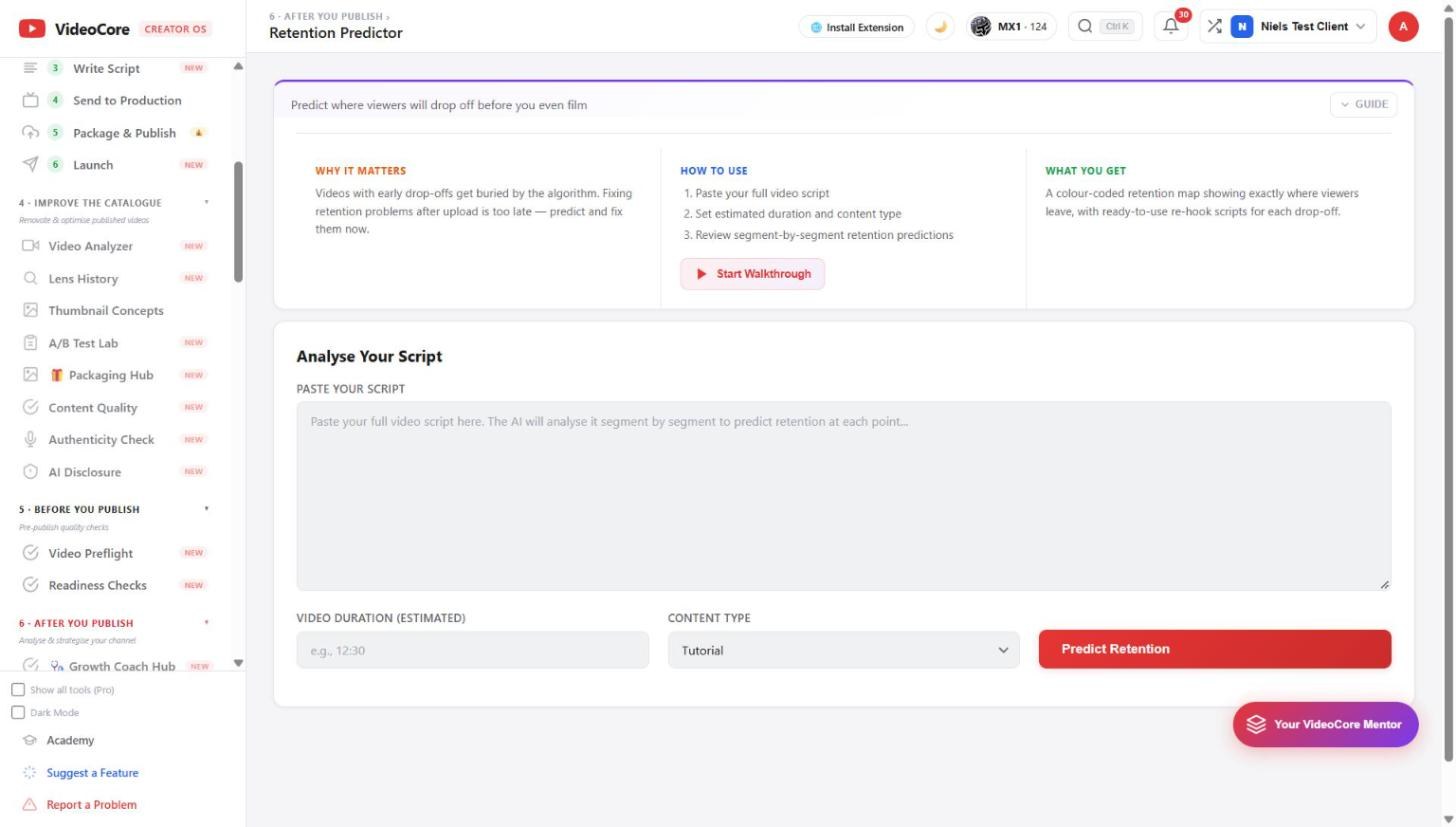Click the VideoCore logo icon
Image resolution: width=1456 pixels, height=827 pixels.
pos(32,28)
